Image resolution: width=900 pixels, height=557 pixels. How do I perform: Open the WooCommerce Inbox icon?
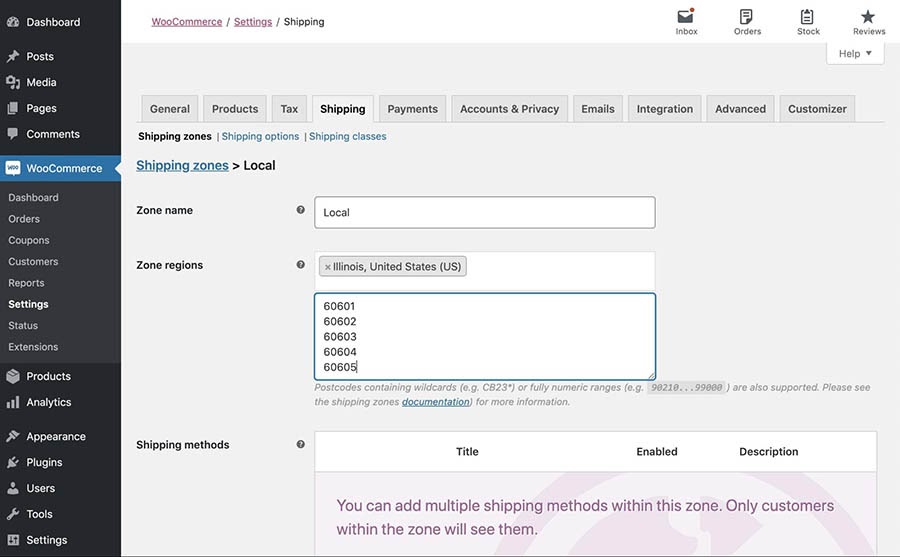(686, 17)
